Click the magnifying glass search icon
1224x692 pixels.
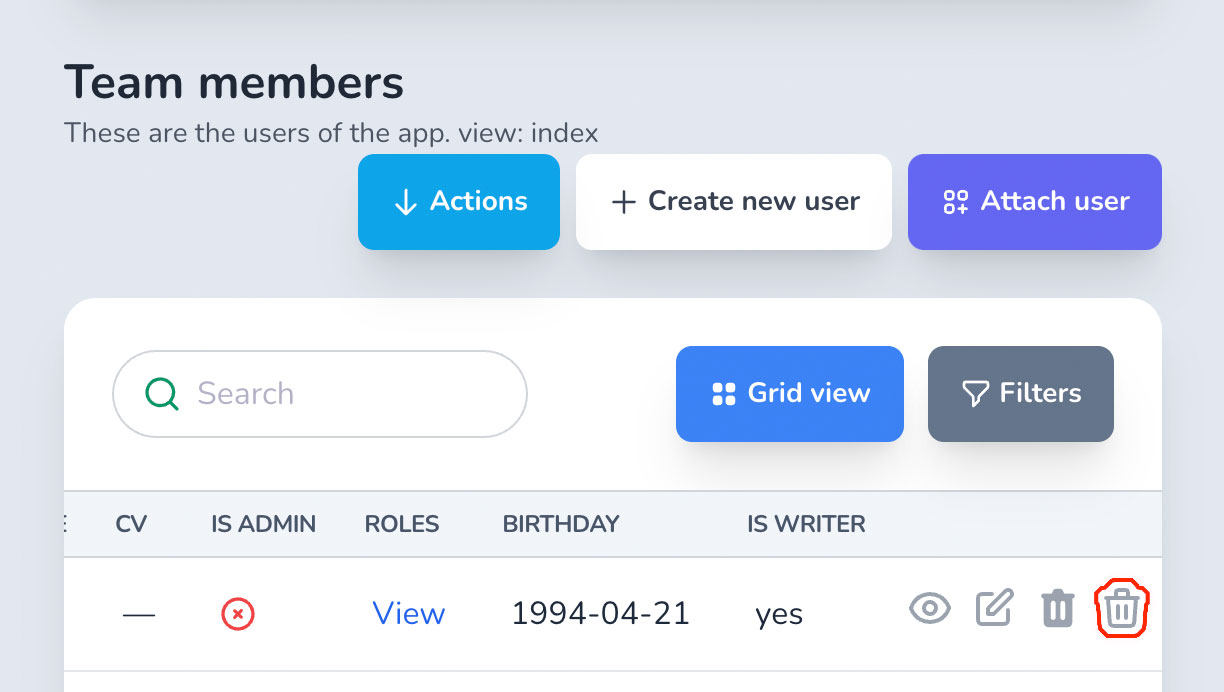point(162,394)
